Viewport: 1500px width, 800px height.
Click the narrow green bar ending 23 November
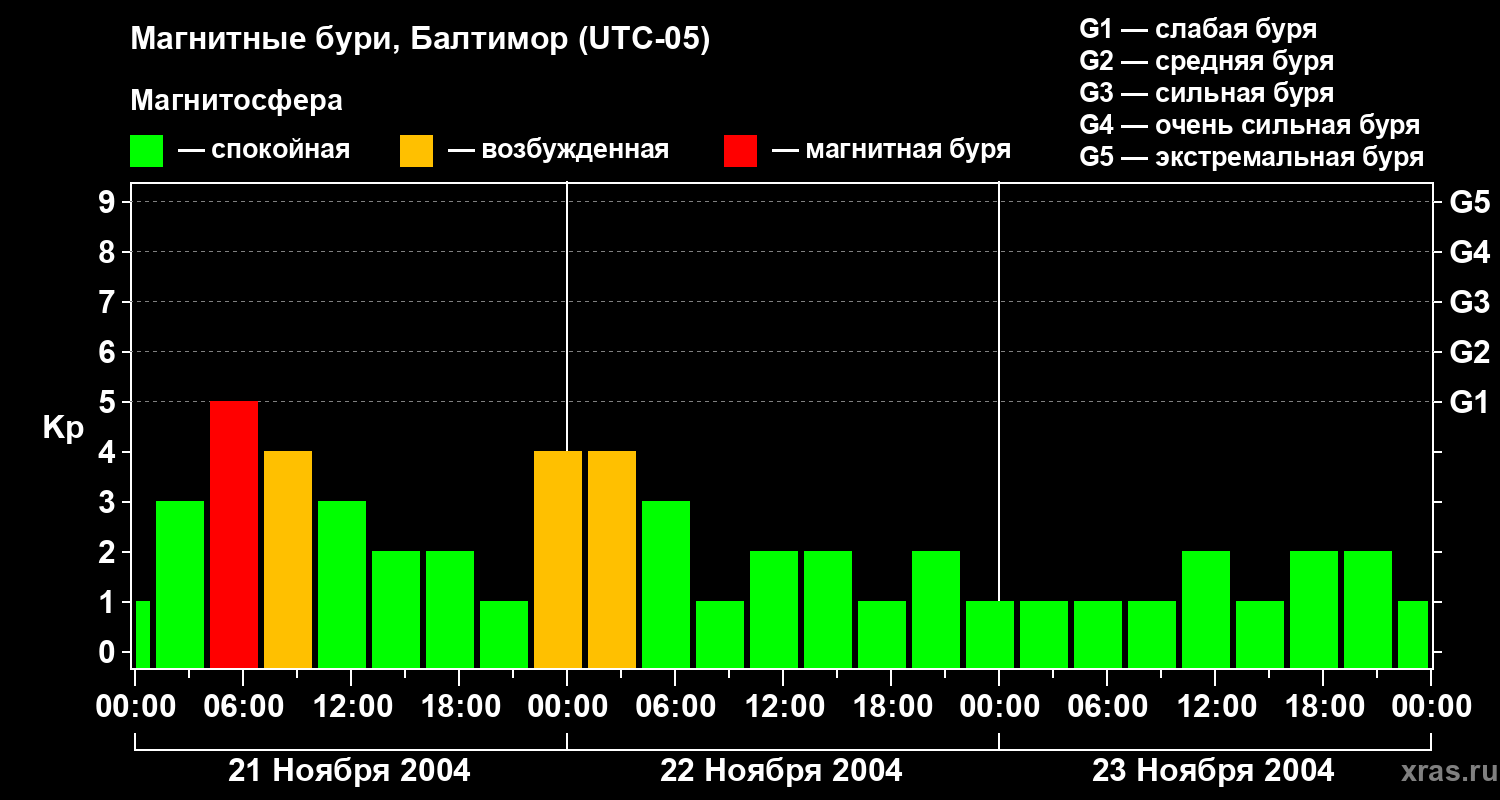(1413, 634)
